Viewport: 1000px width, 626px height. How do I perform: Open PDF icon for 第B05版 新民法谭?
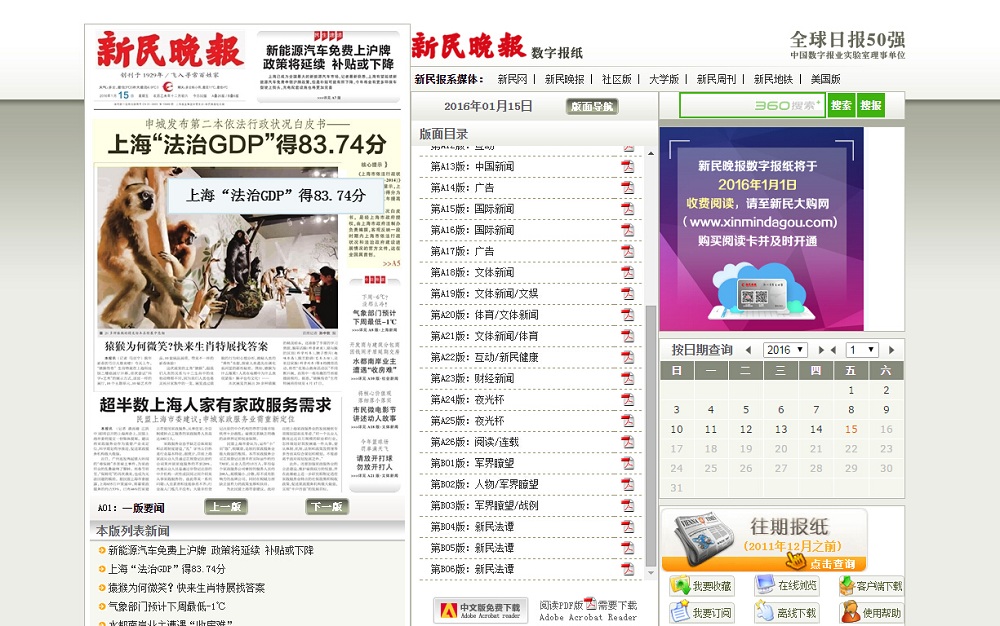click(x=628, y=548)
